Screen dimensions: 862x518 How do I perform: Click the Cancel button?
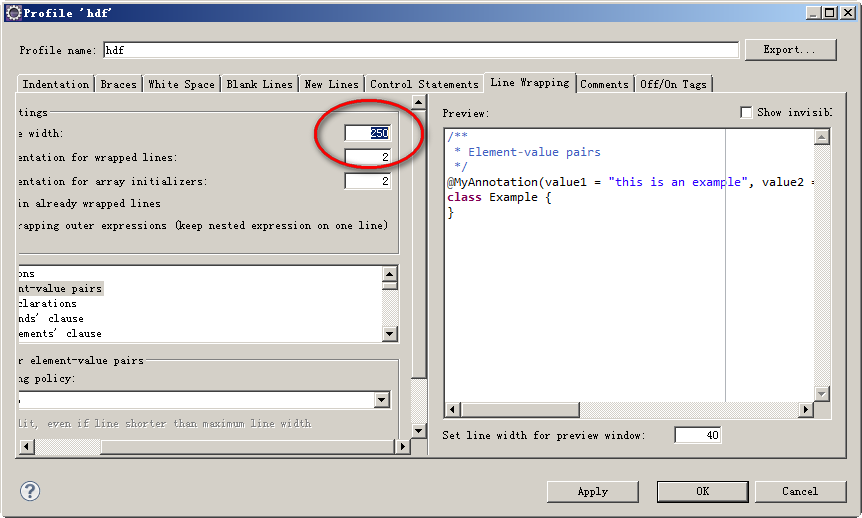pyautogui.click(x=800, y=491)
